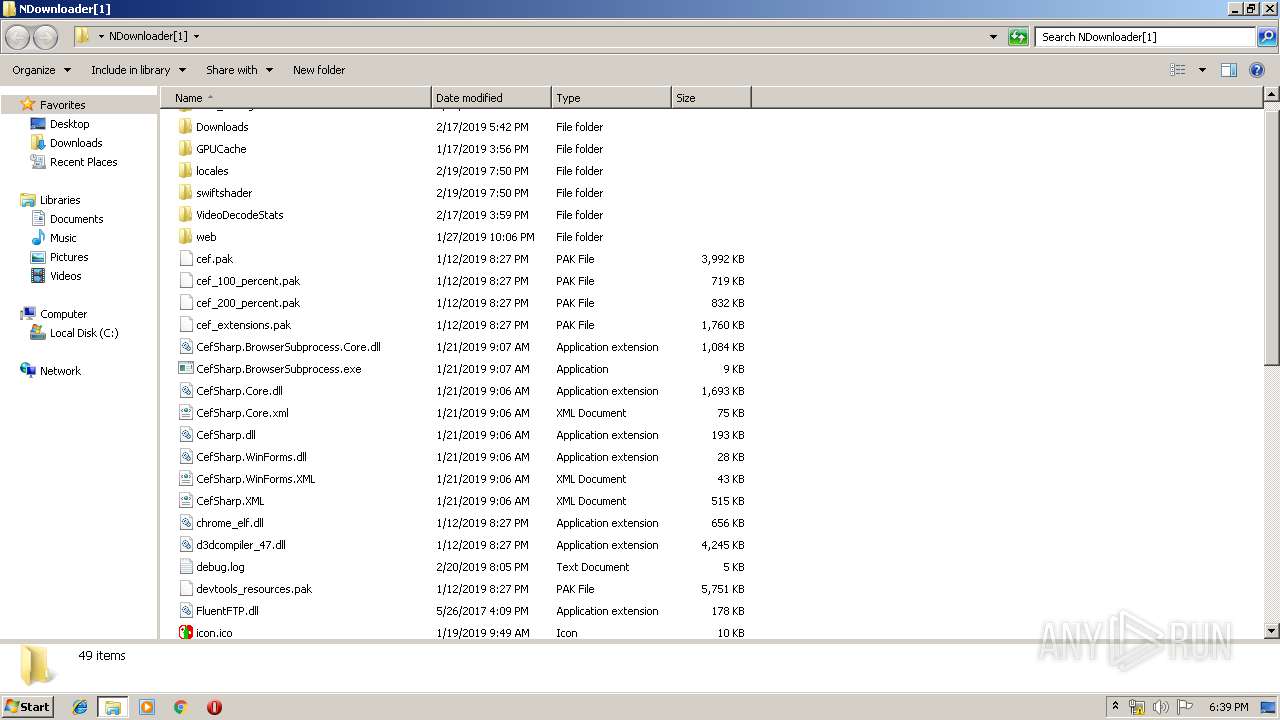Select Desktop in the Favorites list
Viewport: 1280px width, 720px height.
click(69, 124)
